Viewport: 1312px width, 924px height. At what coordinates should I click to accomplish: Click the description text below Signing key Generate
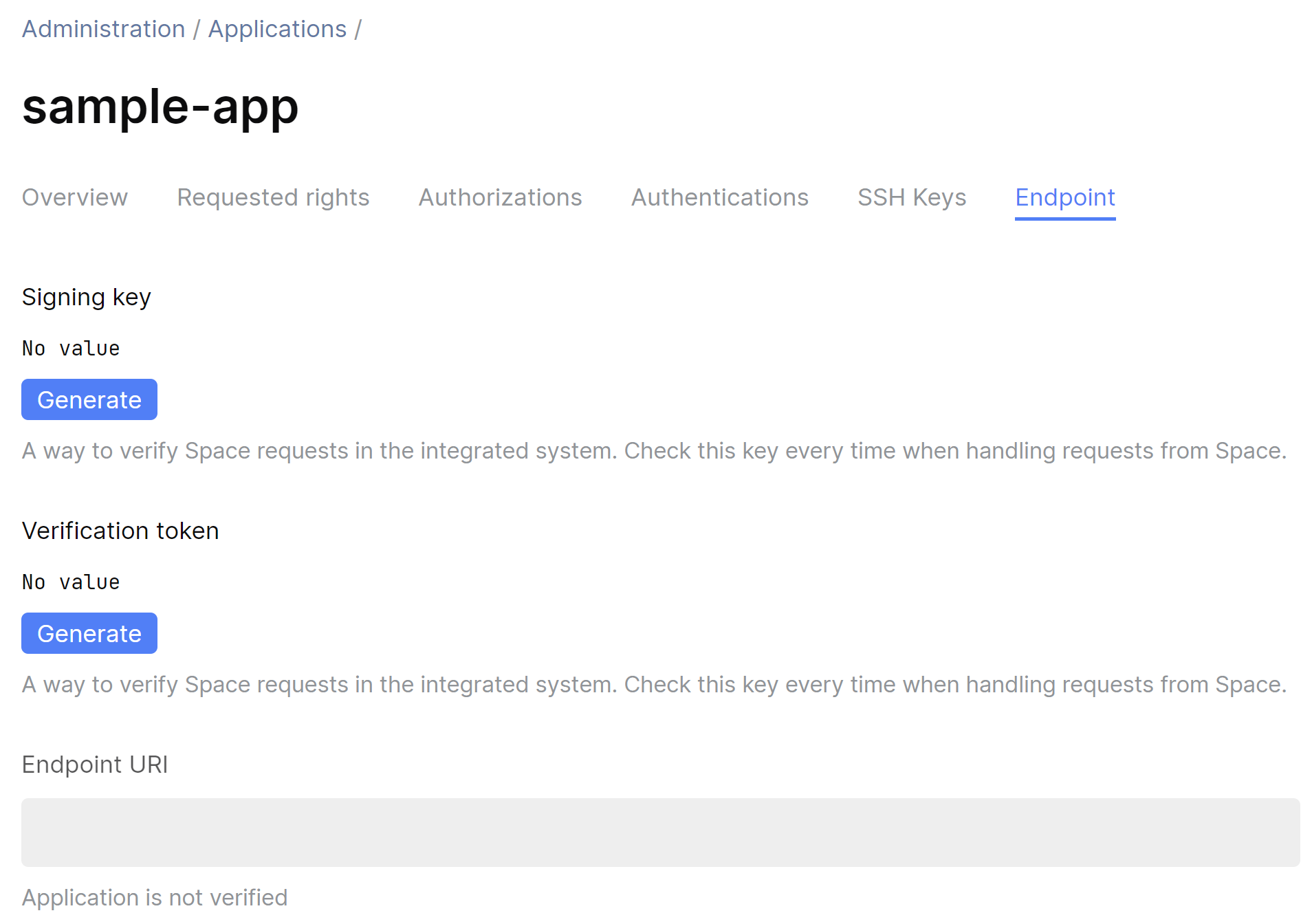[654, 451]
